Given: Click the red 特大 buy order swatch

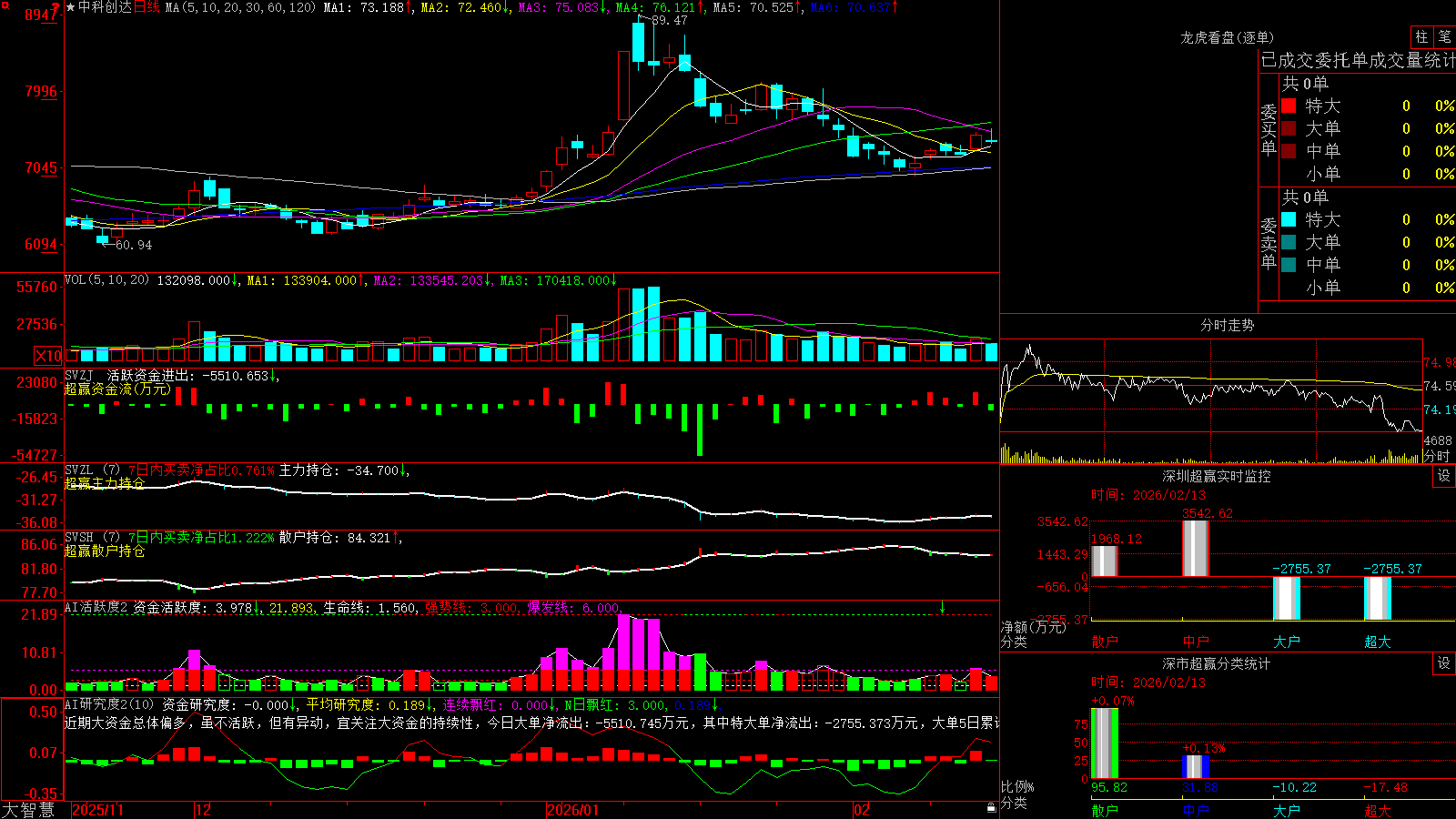Looking at the screenshot, I should pyautogui.click(x=1289, y=106).
